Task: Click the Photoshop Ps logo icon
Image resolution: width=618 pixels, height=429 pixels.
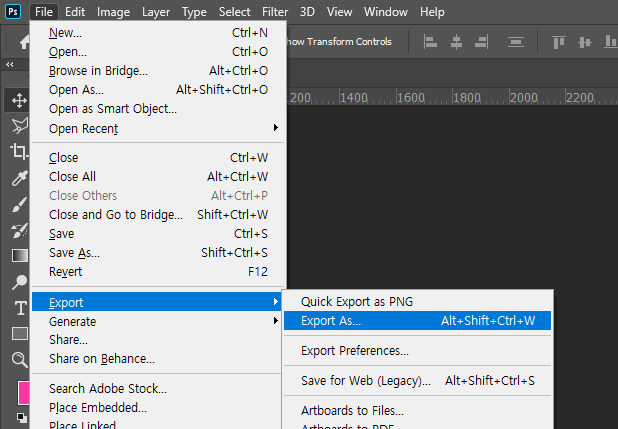Action: tap(13, 11)
